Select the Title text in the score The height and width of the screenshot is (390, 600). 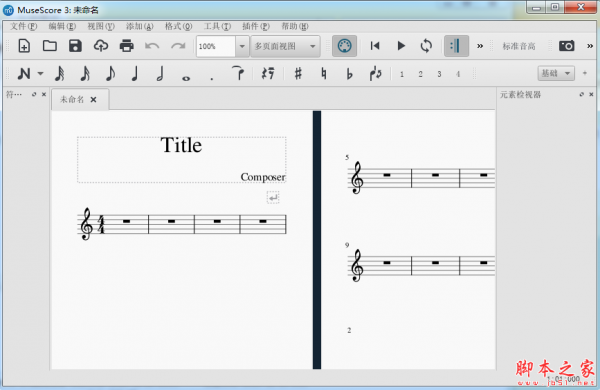point(181,145)
